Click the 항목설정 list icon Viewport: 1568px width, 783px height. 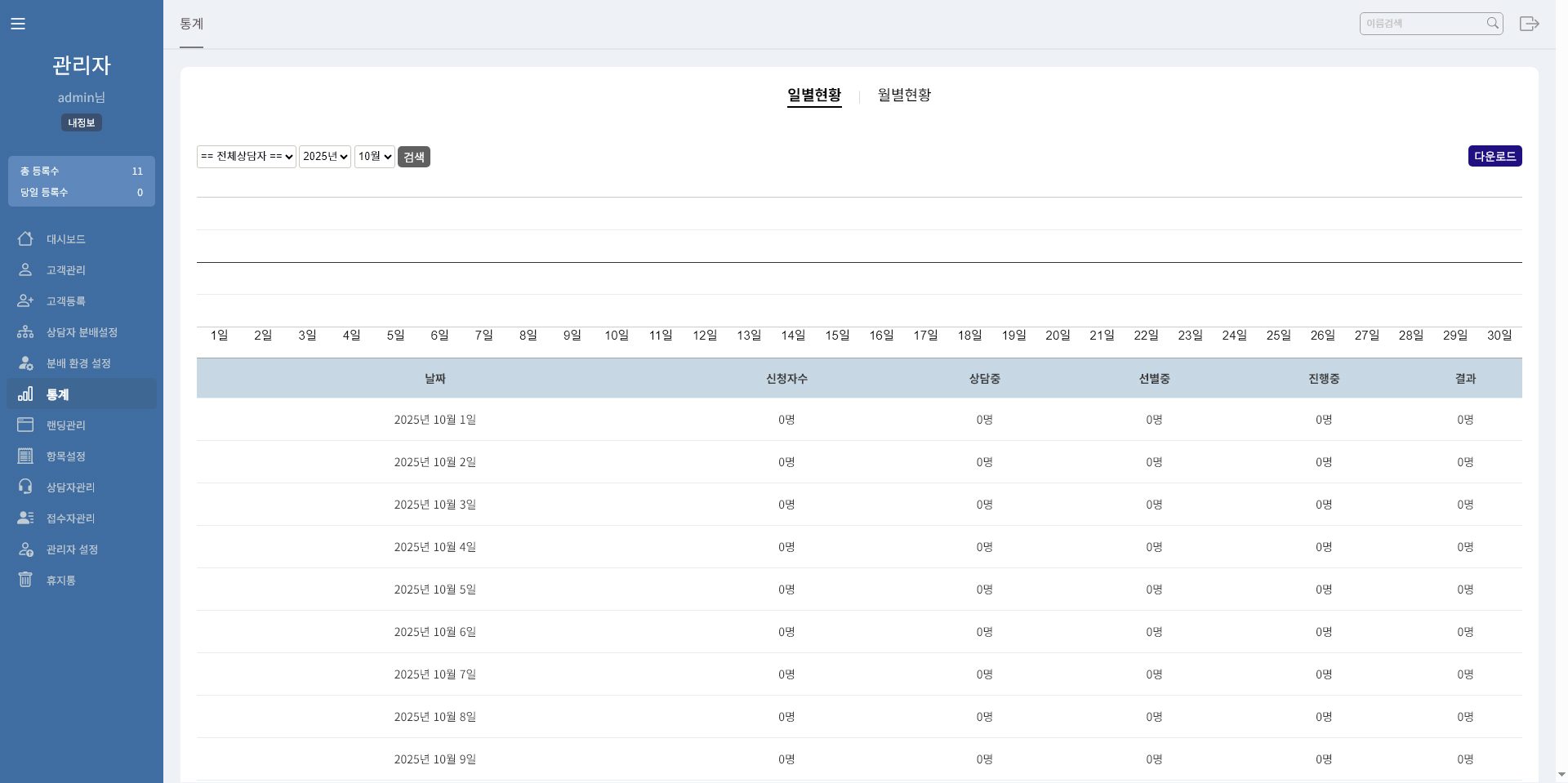[25, 456]
